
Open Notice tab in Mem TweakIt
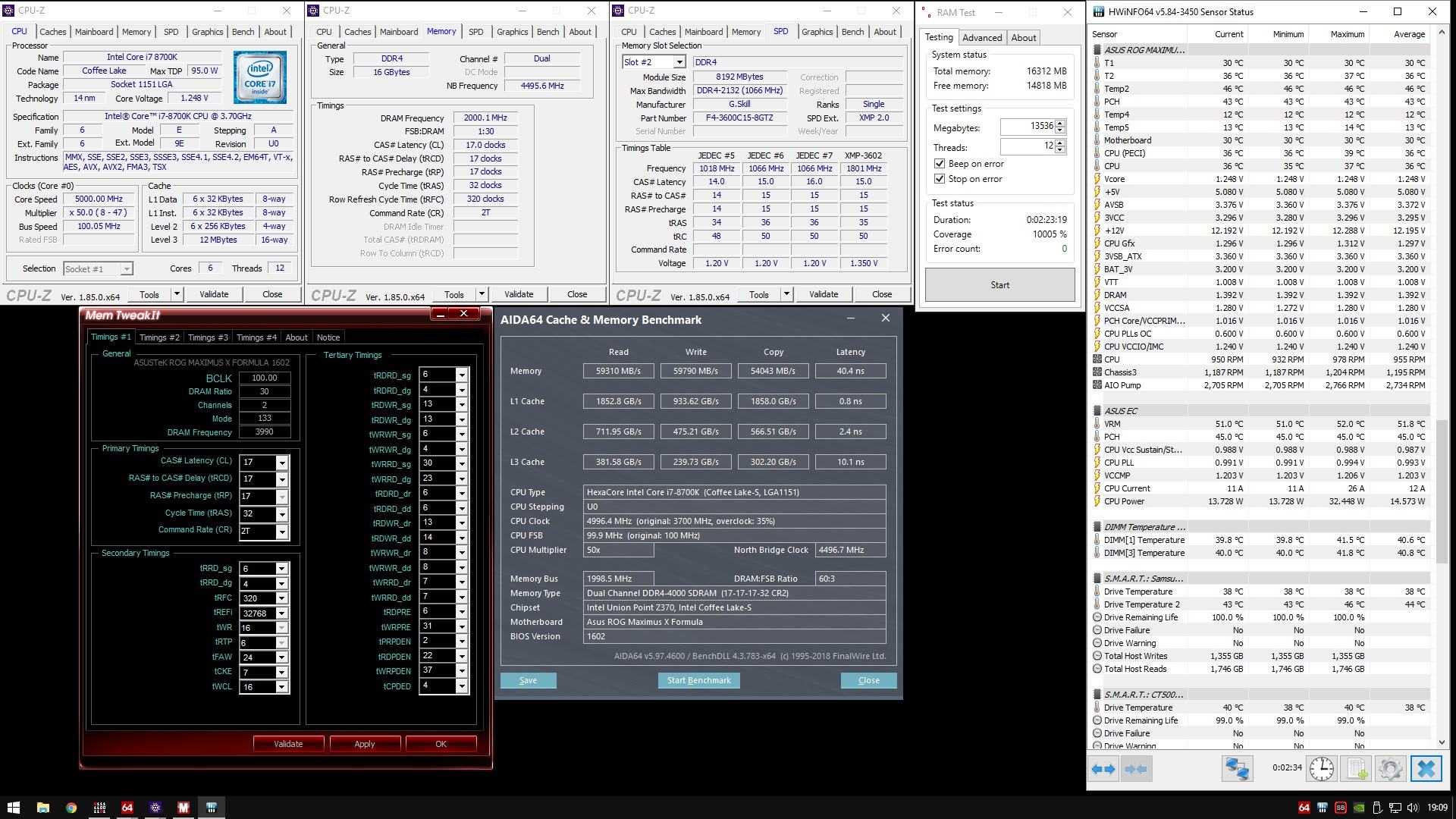coord(328,337)
